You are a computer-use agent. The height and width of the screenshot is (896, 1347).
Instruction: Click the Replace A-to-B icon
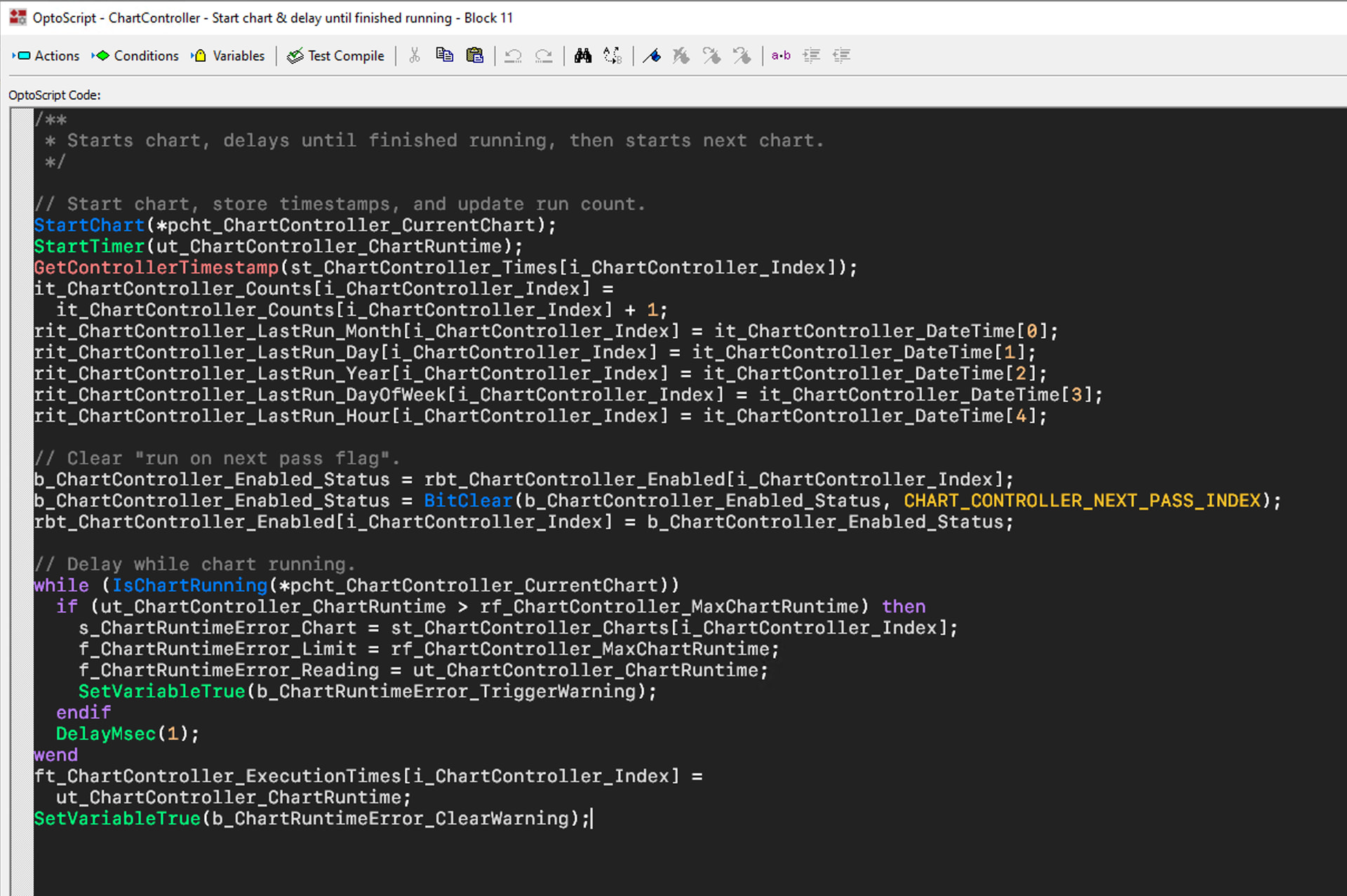[612, 56]
